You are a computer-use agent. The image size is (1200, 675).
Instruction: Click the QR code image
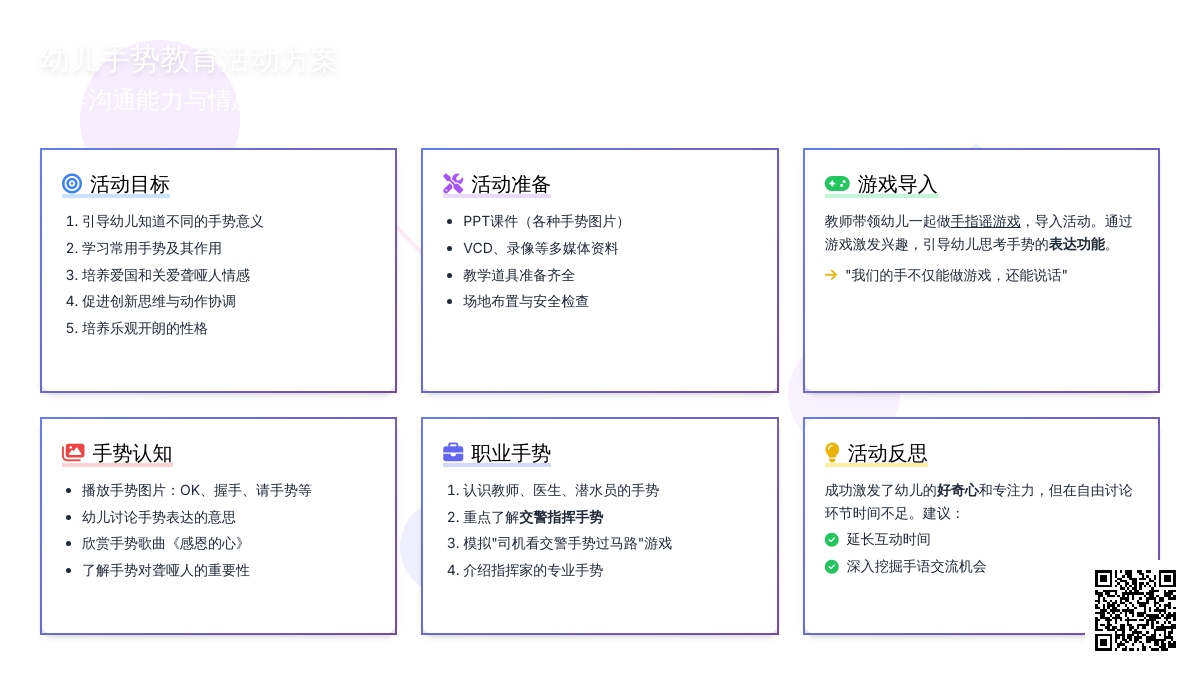(1135, 610)
